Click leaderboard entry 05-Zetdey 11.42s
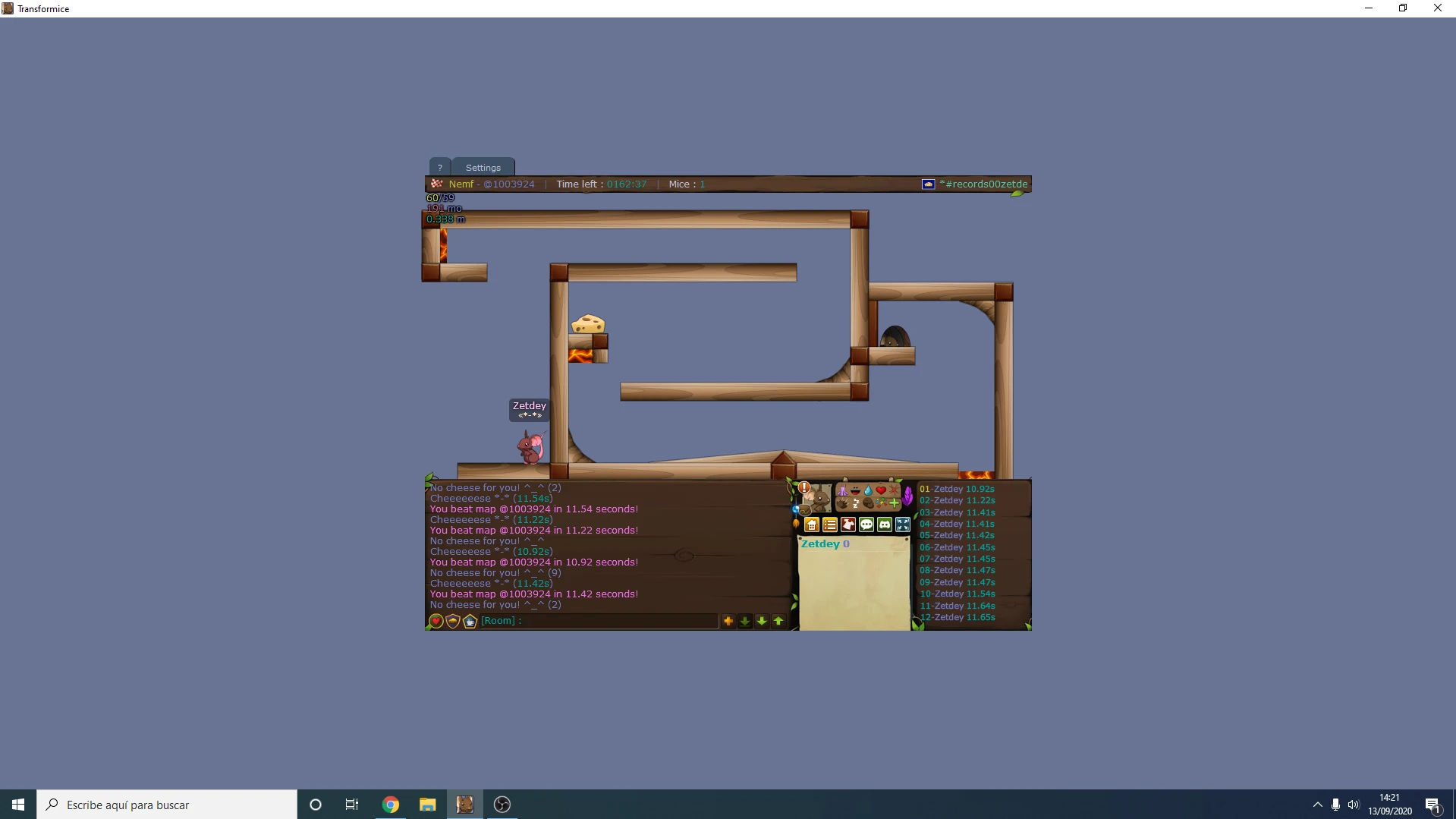1456x819 pixels. point(958,535)
